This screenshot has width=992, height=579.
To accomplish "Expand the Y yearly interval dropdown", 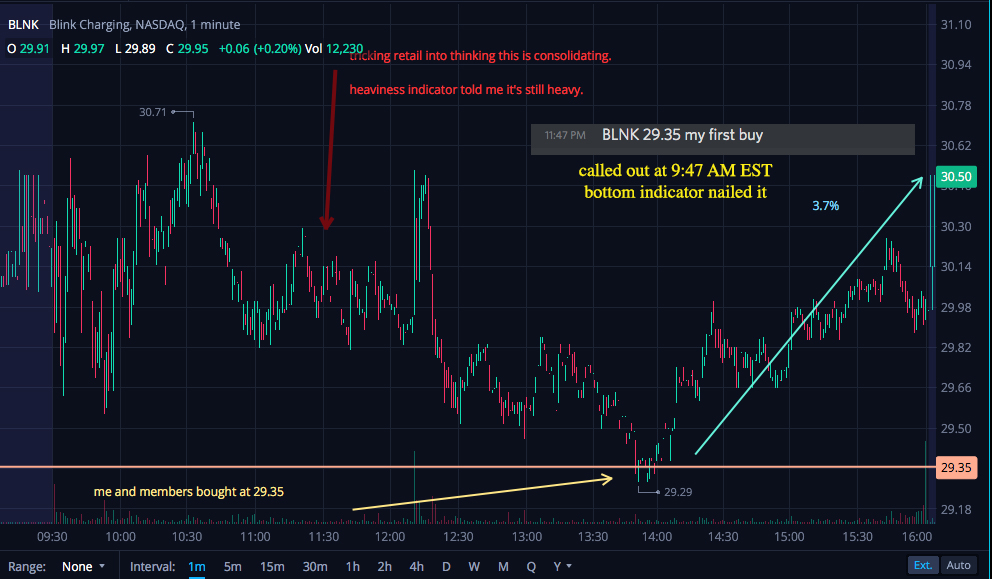I will pyautogui.click(x=562, y=566).
